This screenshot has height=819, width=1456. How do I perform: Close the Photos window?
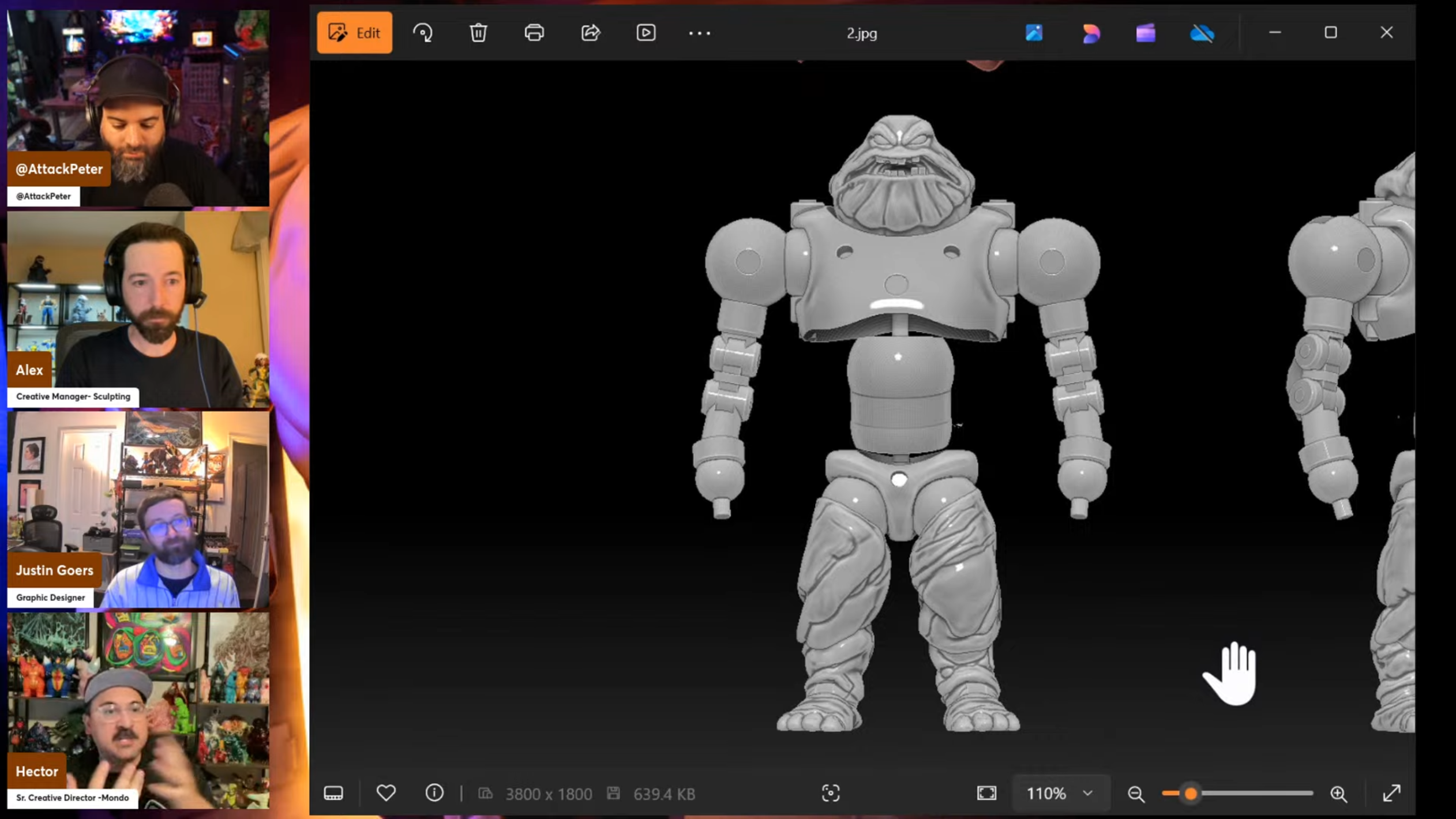[1386, 33]
